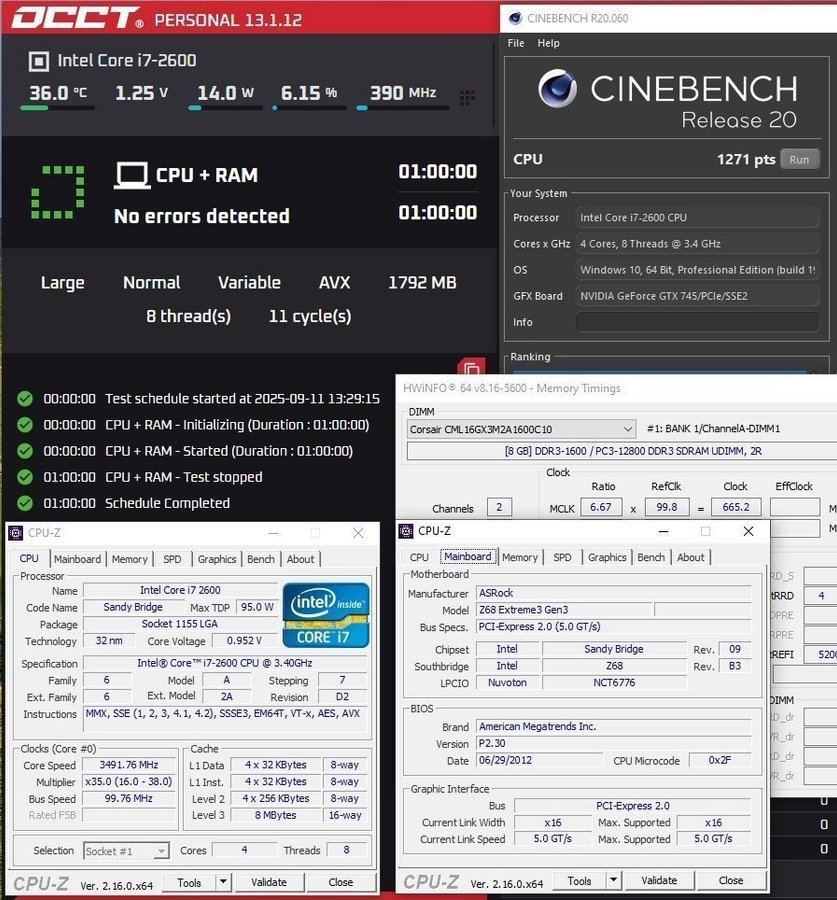
Task: Switch to Bench tab in the left CPU-Z window
Action: (260, 559)
